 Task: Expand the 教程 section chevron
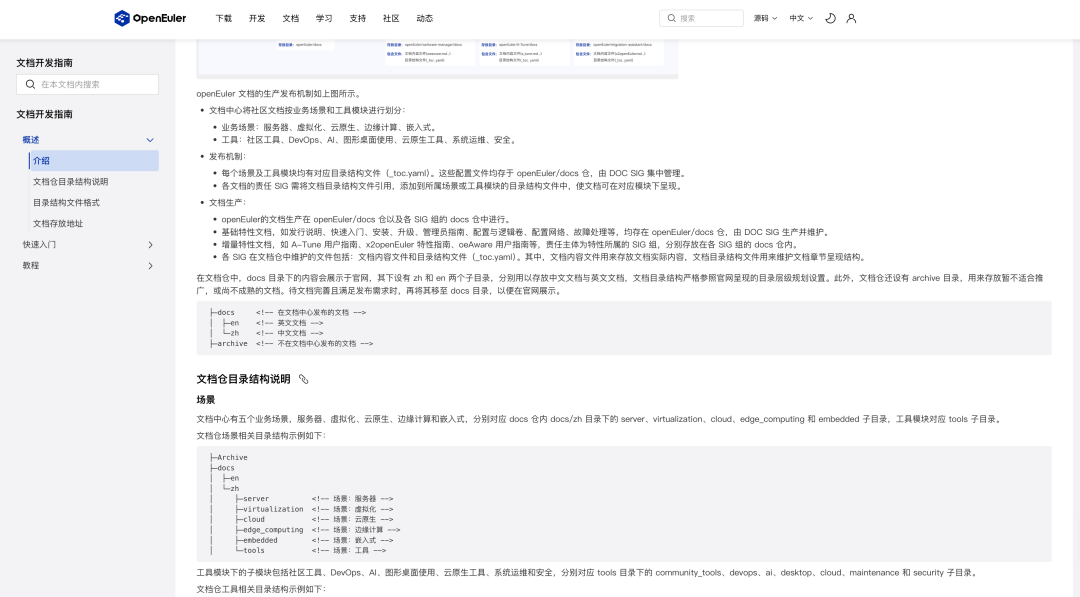point(150,266)
